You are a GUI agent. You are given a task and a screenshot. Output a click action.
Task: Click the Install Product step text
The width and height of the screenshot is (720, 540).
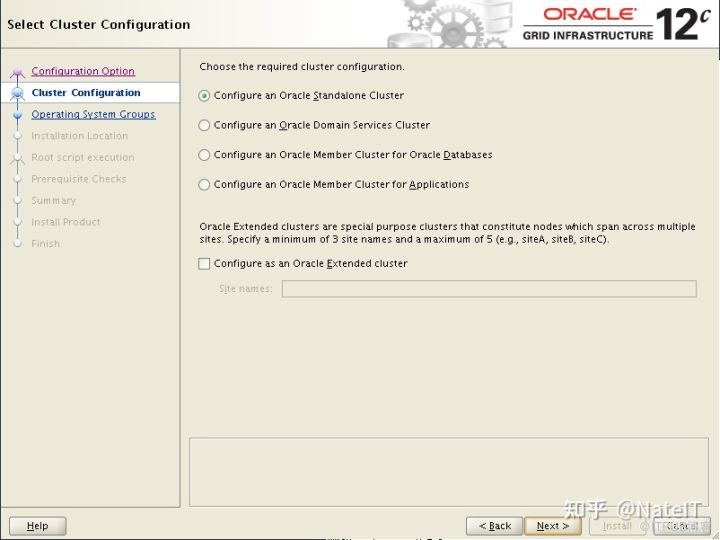[x=66, y=222]
